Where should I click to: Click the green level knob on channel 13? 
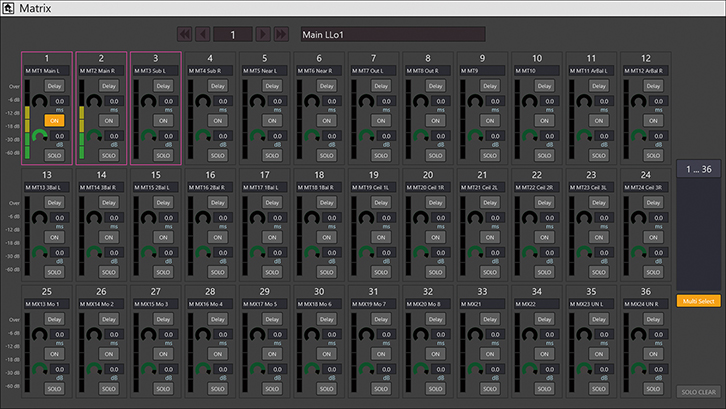pos(40,254)
